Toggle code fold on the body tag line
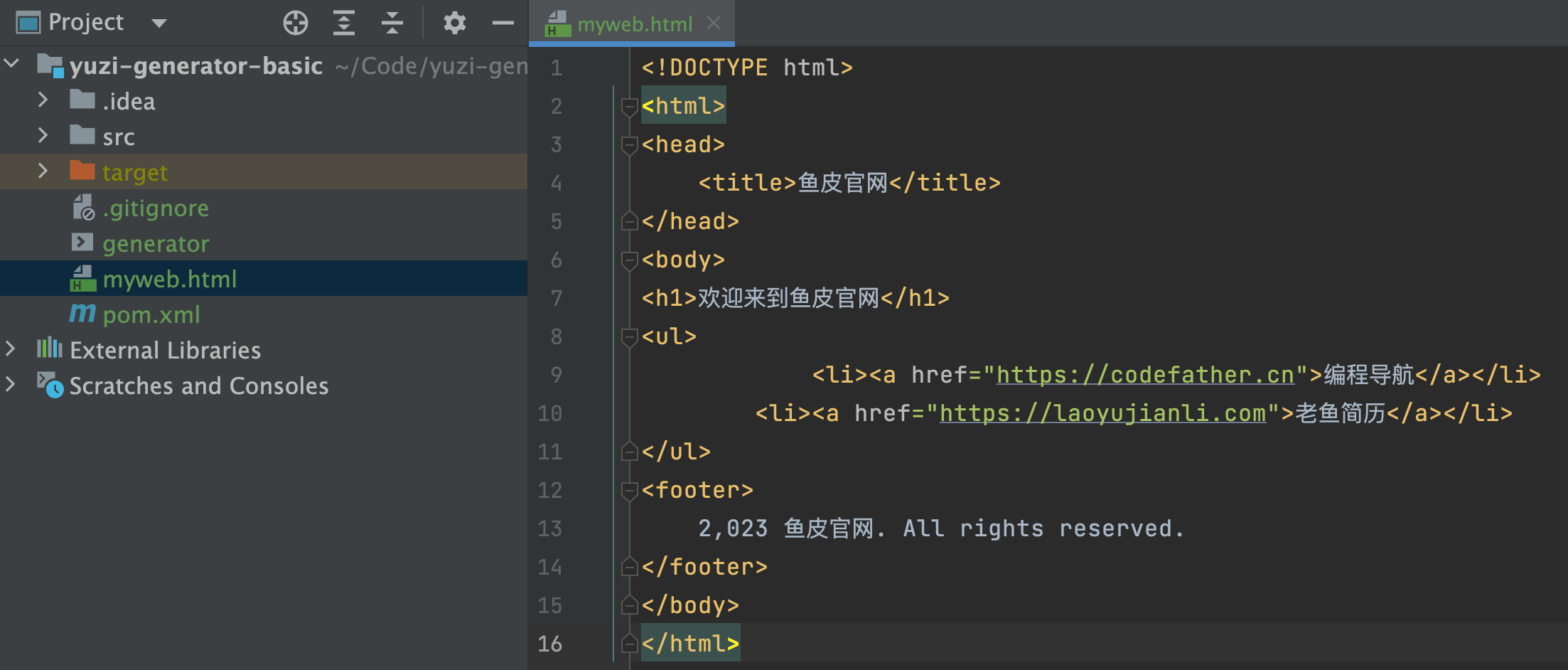 point(628,260)
